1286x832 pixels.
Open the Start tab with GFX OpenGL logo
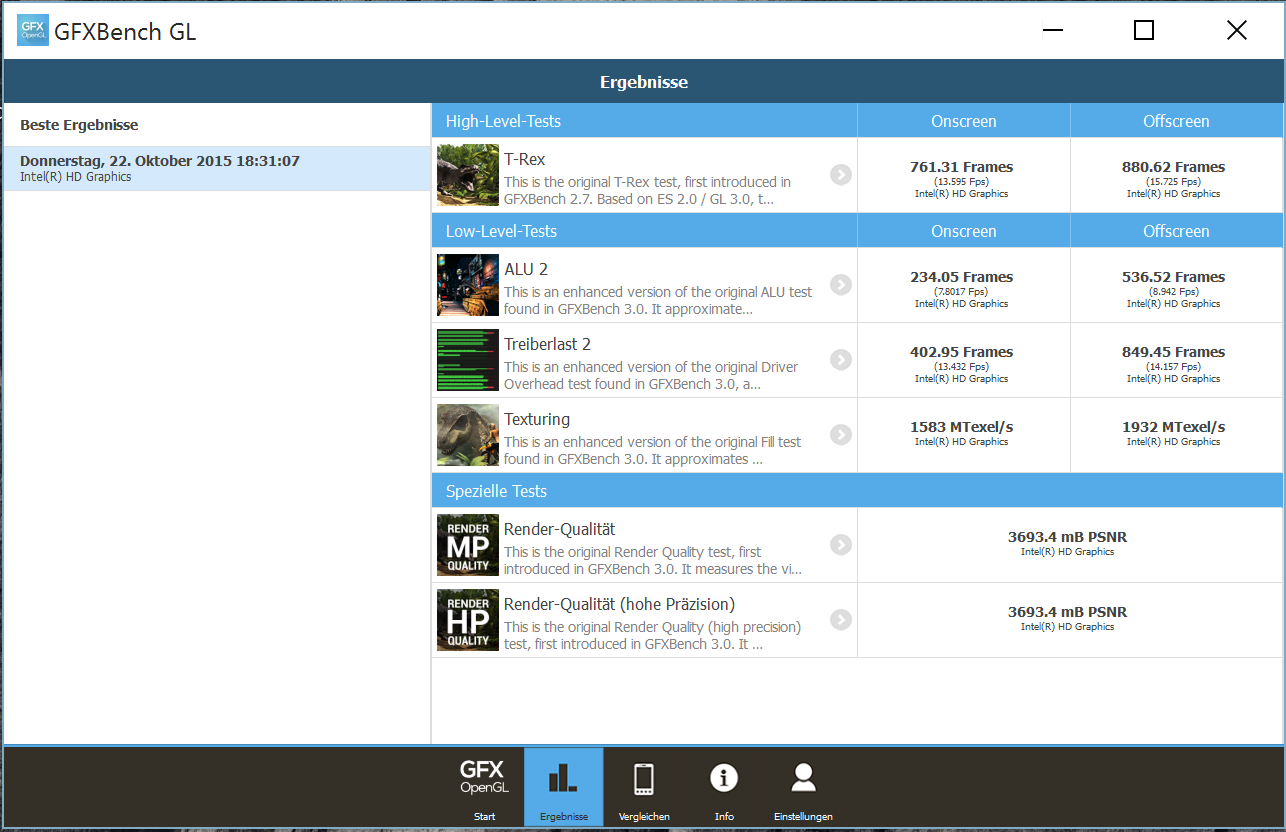[x=484, y=787]
